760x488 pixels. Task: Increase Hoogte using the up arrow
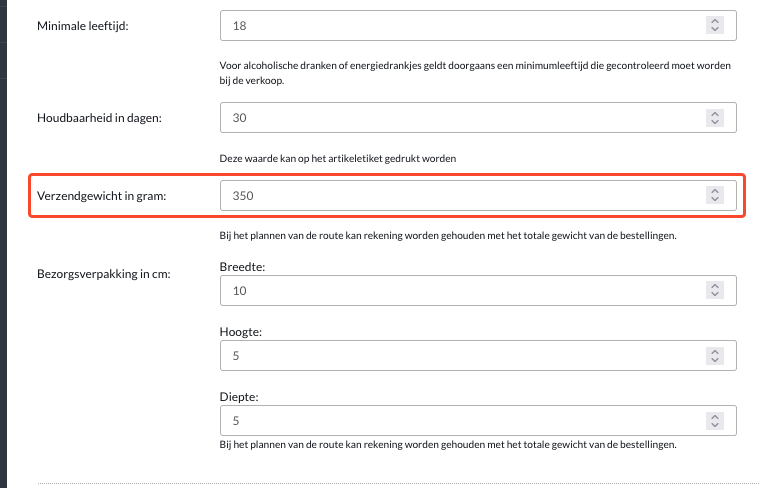pyautogui.click(x=715, y=351)
